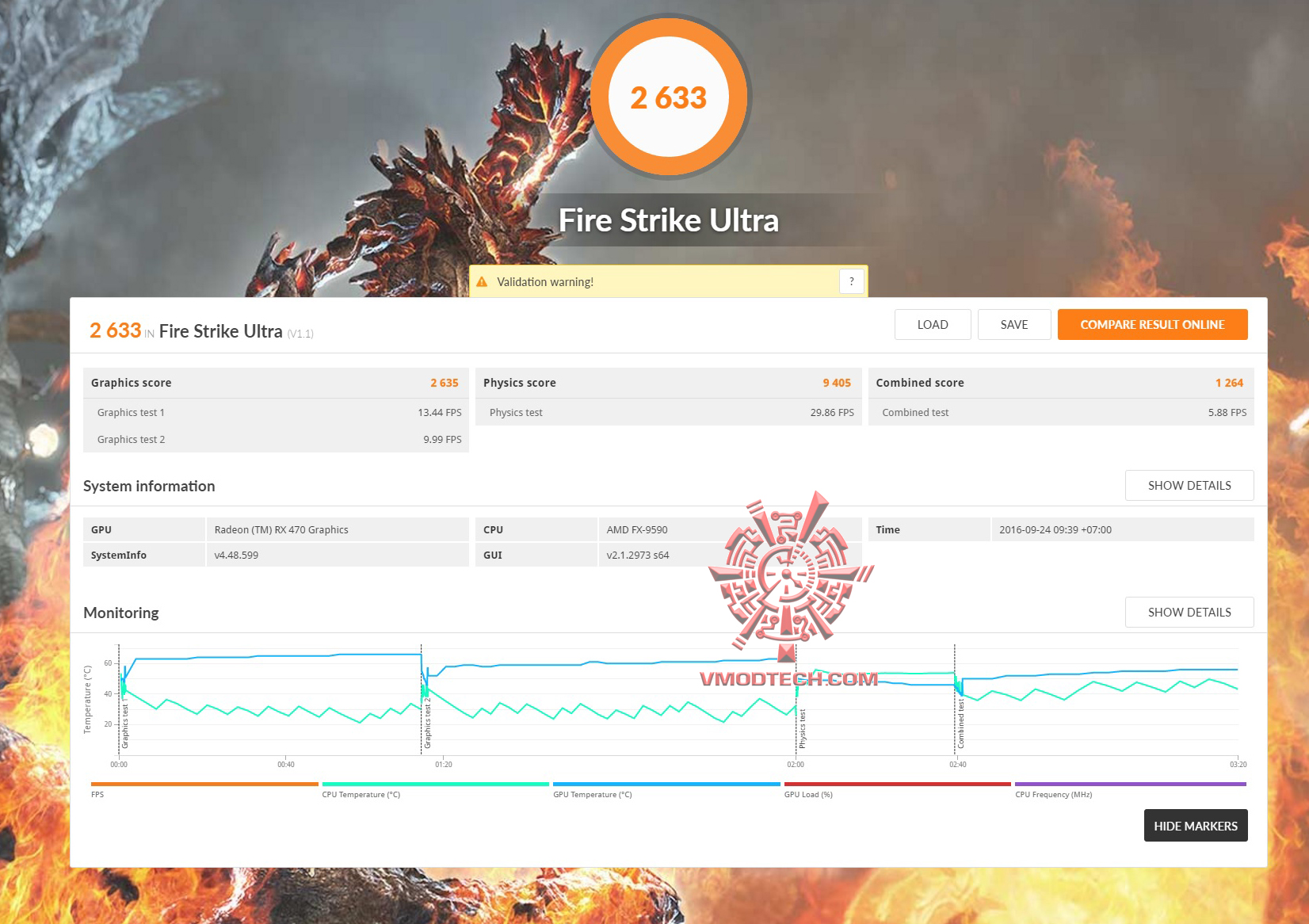
Task: Save the benchmark result with SAVE
Action: point(1014,325)
